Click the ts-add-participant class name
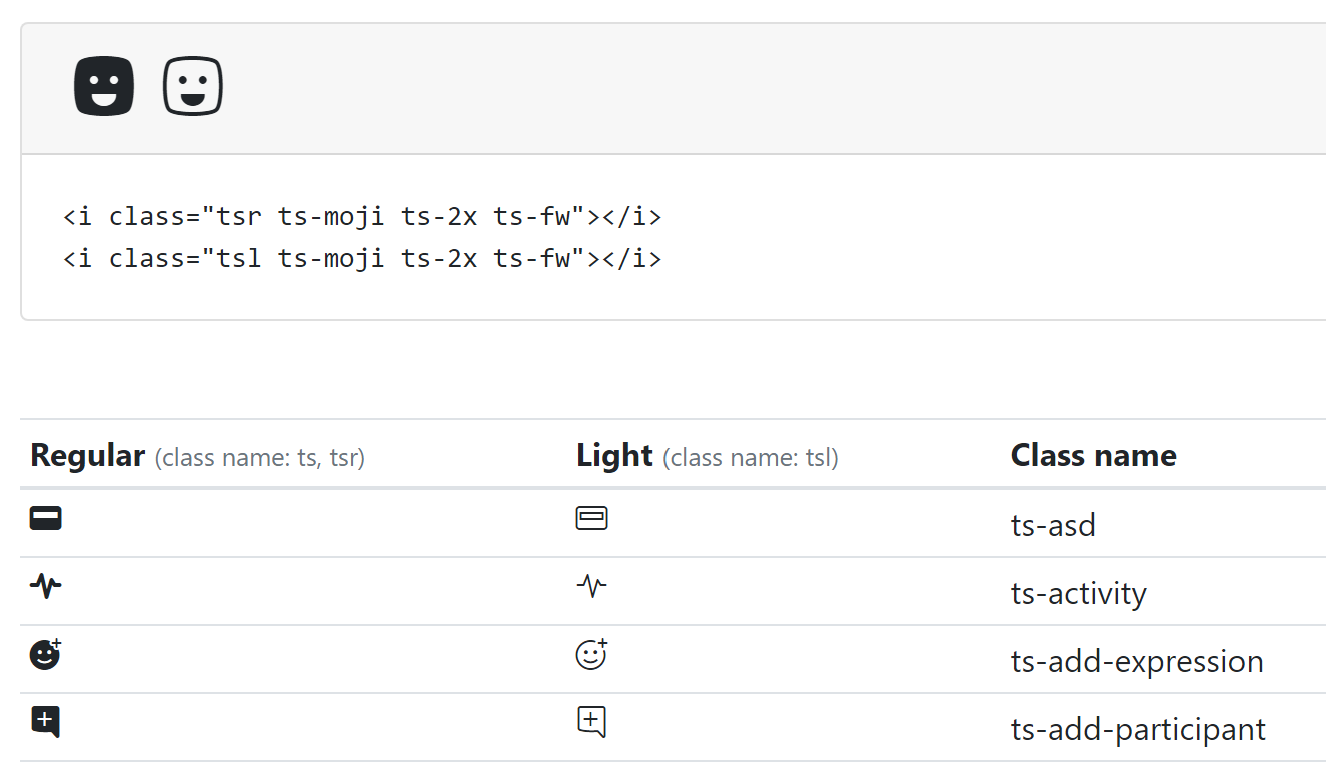This screenshot has height=772, width=1326. 1138,729
